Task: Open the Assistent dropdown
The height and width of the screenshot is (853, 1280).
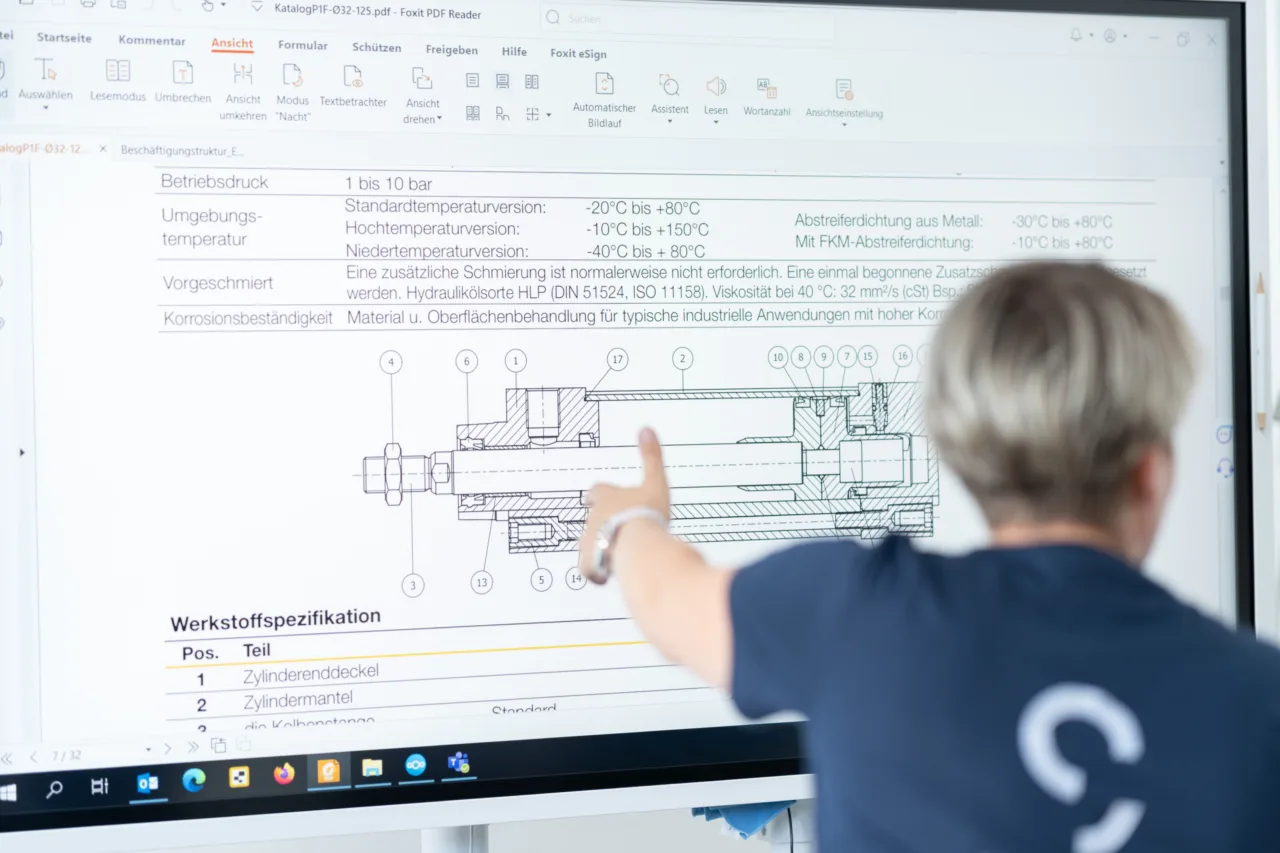Action: pyautogui.click(x=669, y=121)
